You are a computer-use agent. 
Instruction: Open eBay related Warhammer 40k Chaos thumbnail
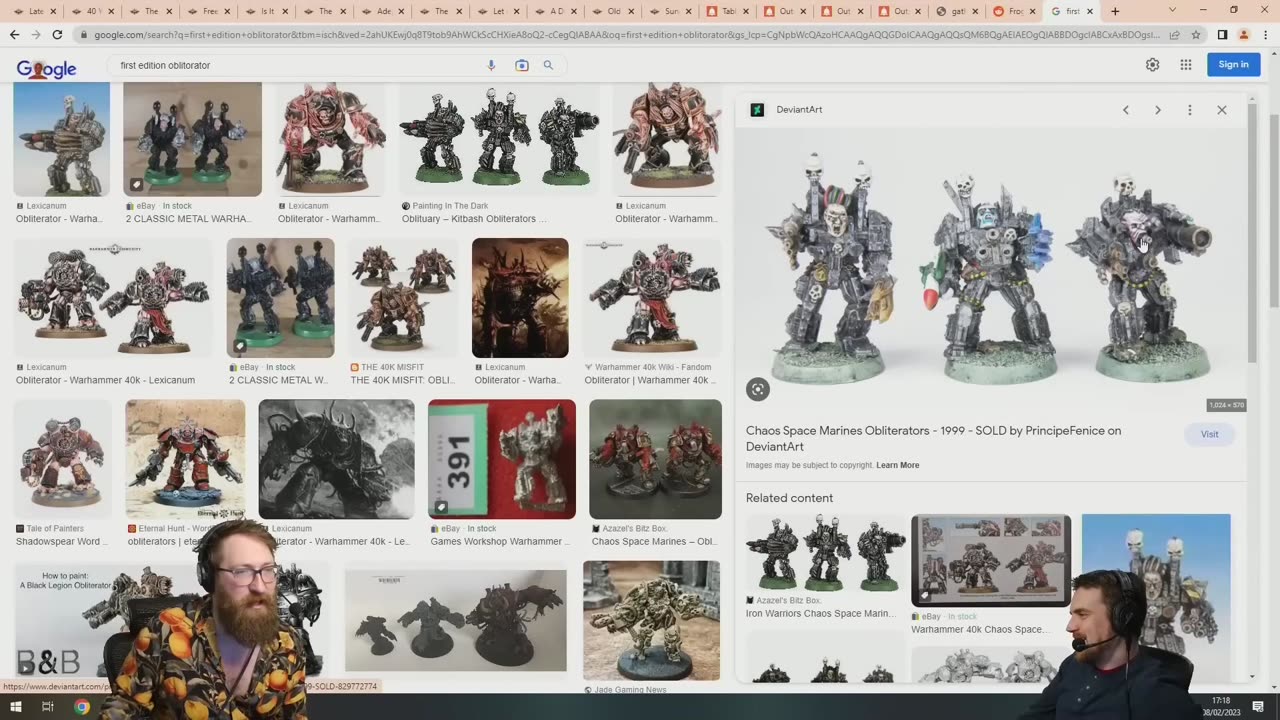pos(991,560)
